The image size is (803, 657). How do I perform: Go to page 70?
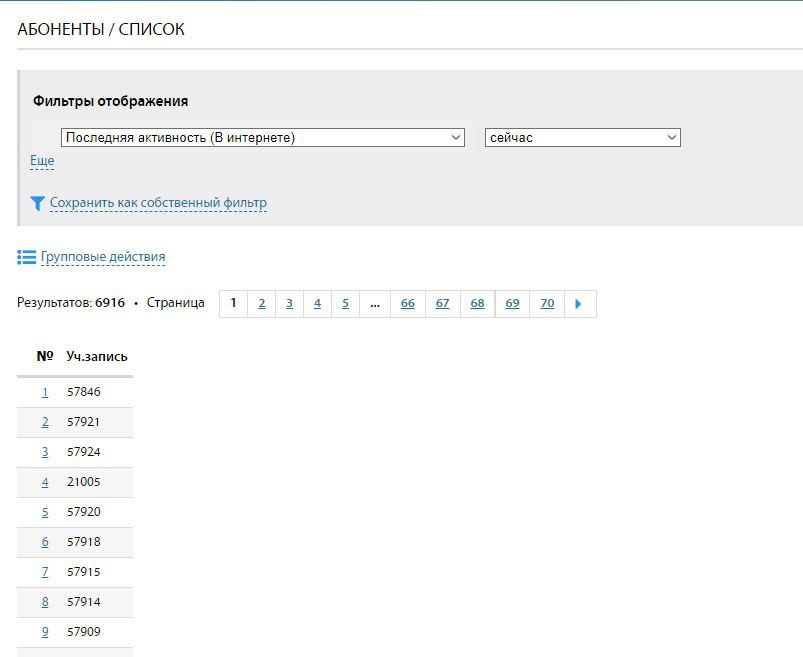[547, 304]
